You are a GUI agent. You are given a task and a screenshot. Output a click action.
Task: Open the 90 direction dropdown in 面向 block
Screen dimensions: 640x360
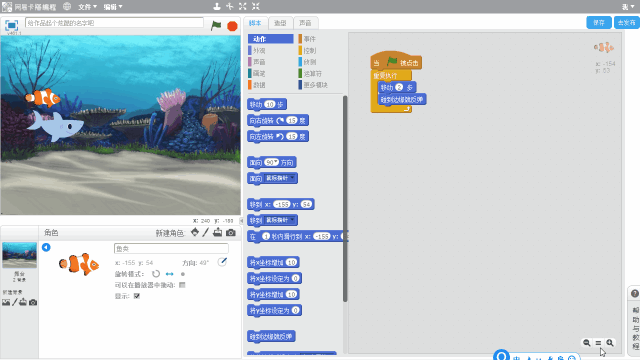pyautogui.click(x=271, y=162)
